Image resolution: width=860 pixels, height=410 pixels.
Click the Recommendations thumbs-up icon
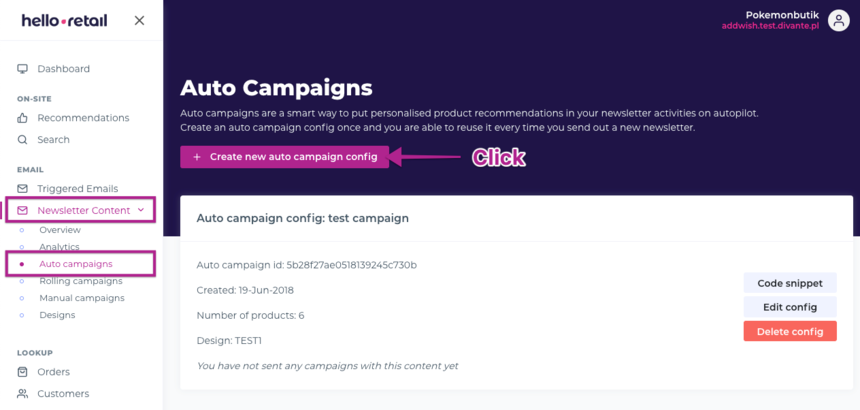click(x=23, y=118)
